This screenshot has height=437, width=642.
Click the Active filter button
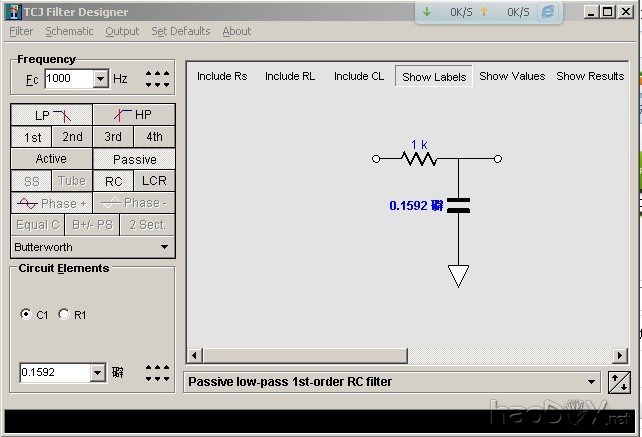tap(51, 159)
